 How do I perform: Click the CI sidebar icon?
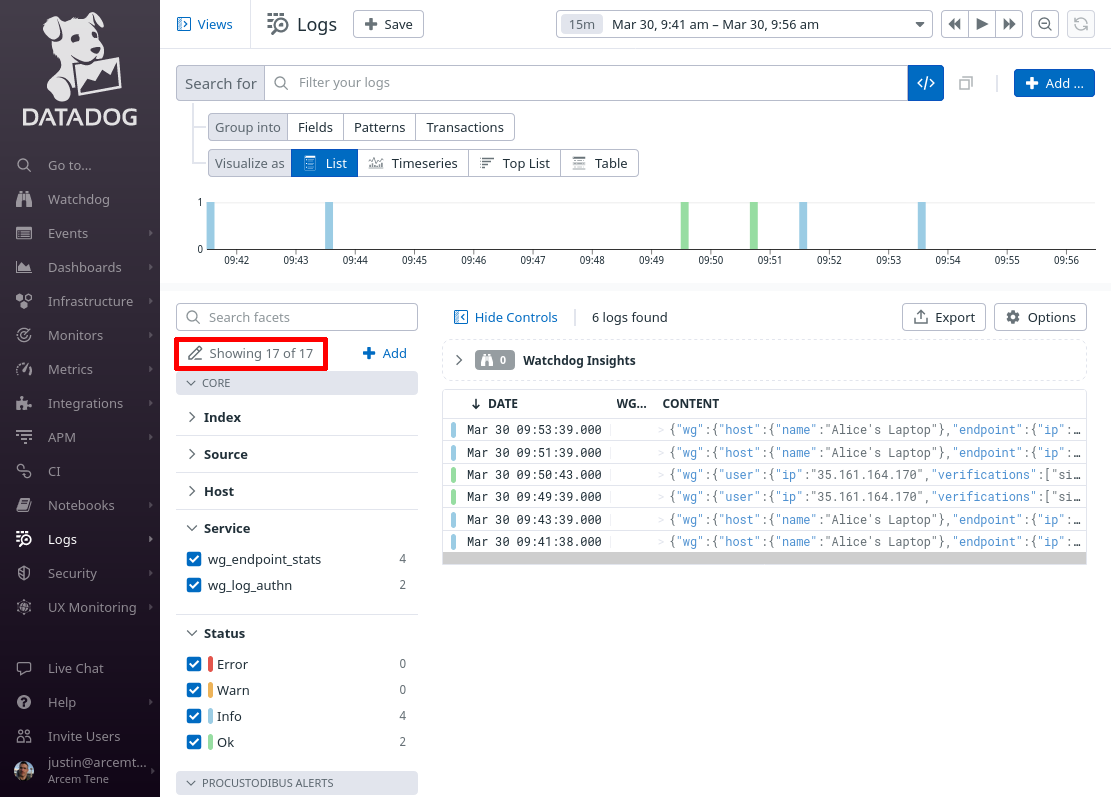pos(24,471)
